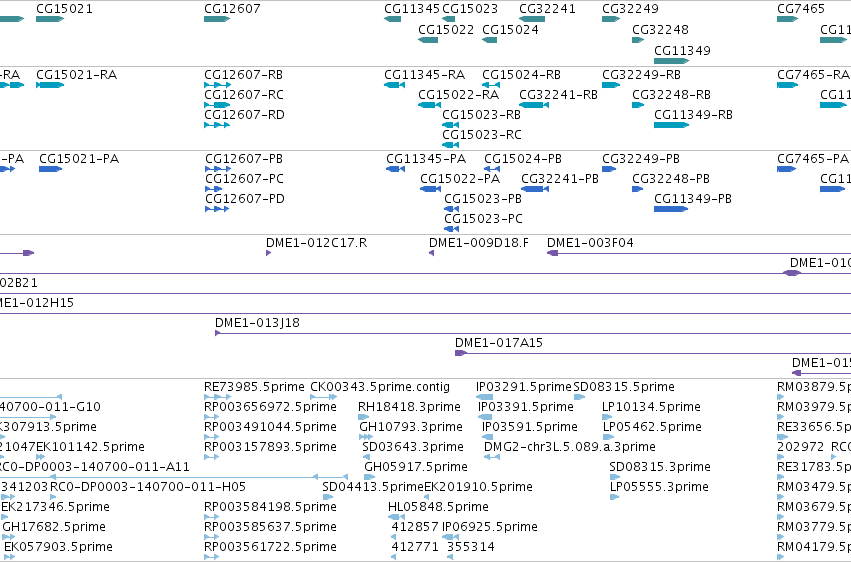The image size is (851, 562).
Task: Click gene label CG32248
Action: pos(660,29)
